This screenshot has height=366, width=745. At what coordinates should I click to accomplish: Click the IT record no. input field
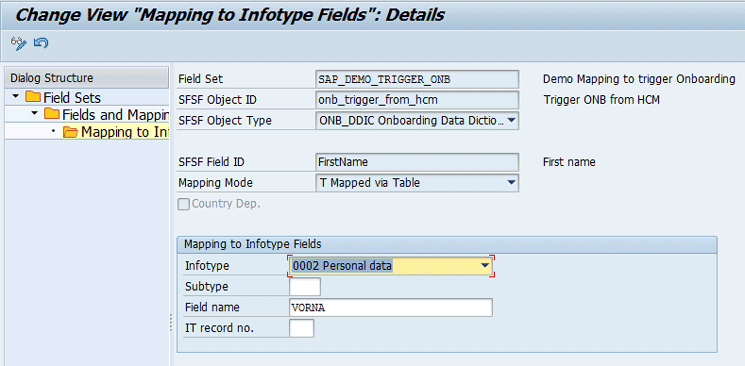tap(301, 328)
